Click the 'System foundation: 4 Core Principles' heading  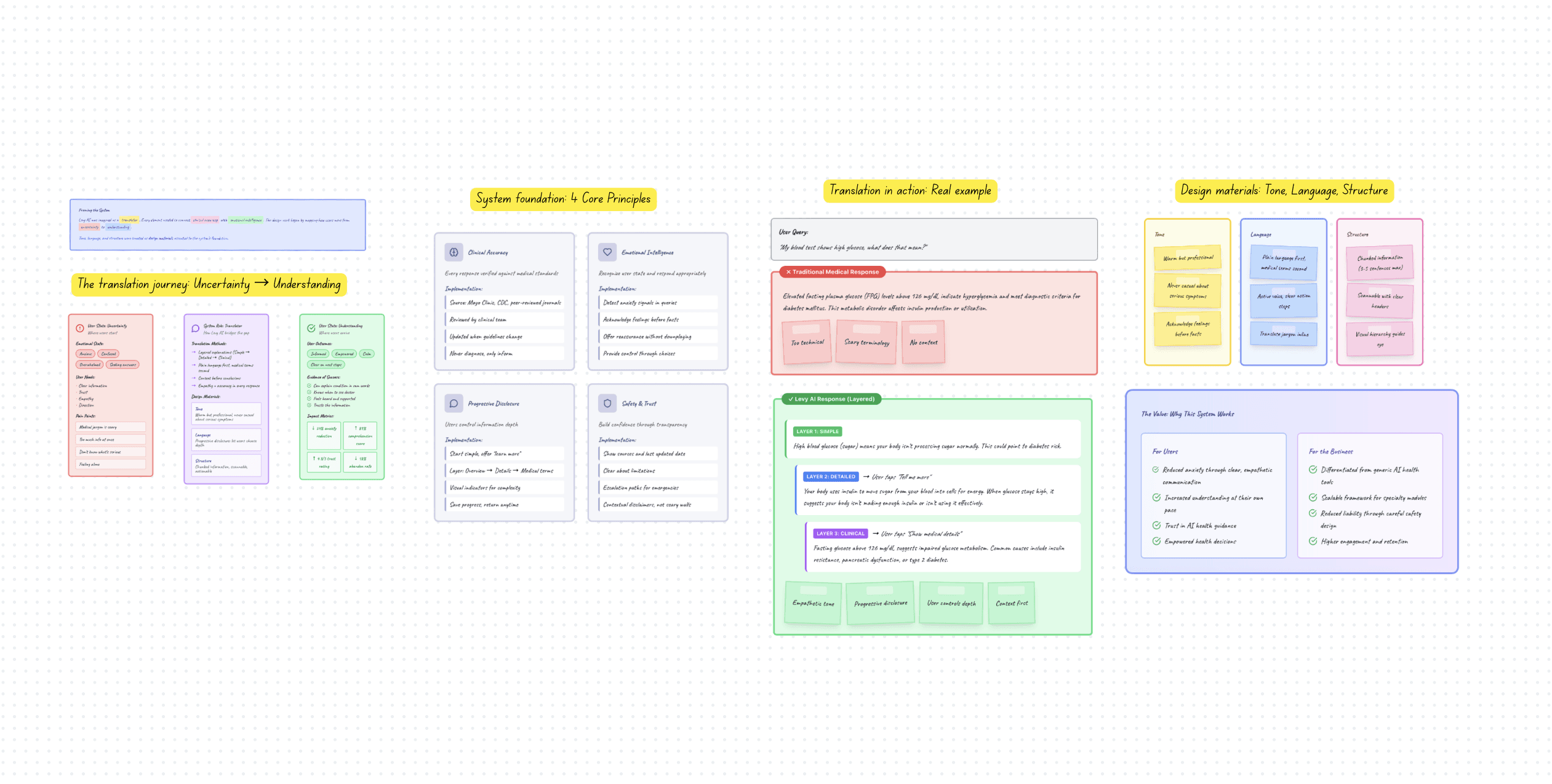point(563,199)
